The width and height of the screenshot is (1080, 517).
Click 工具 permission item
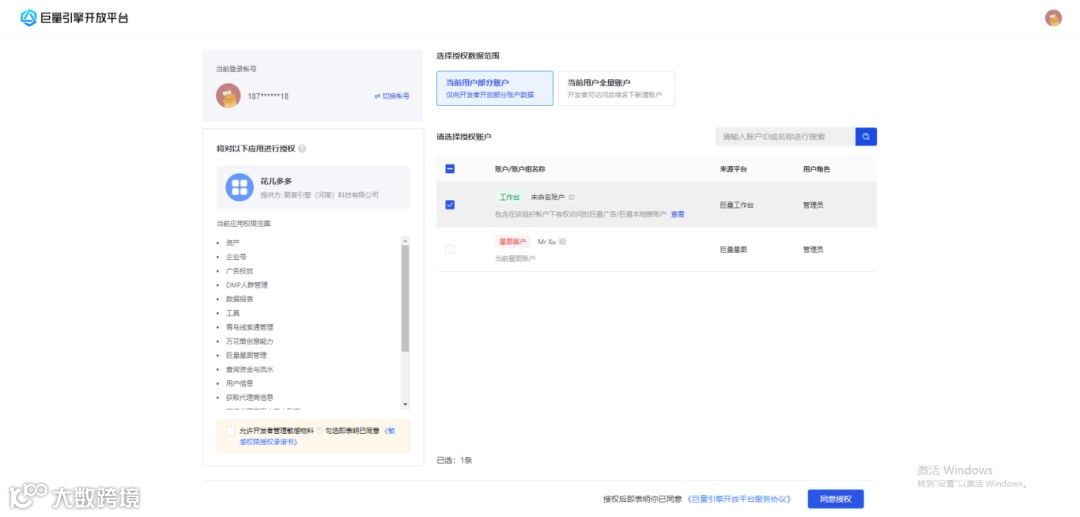233,313
